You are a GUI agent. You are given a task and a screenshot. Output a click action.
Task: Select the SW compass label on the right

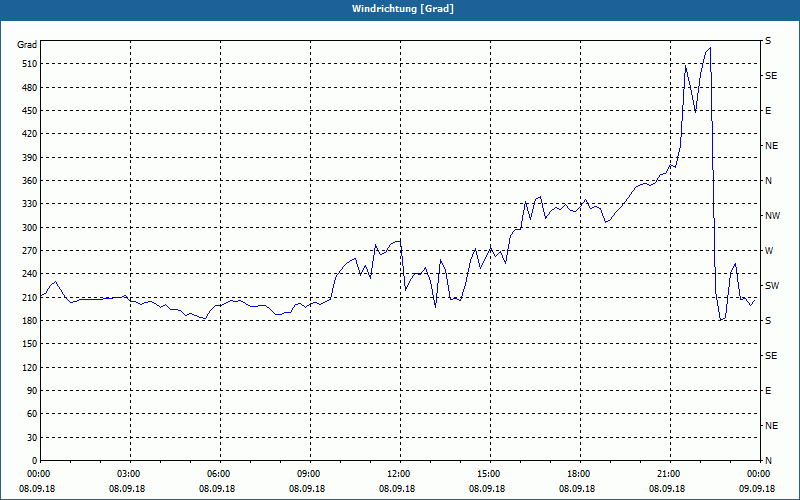[772, 286]
